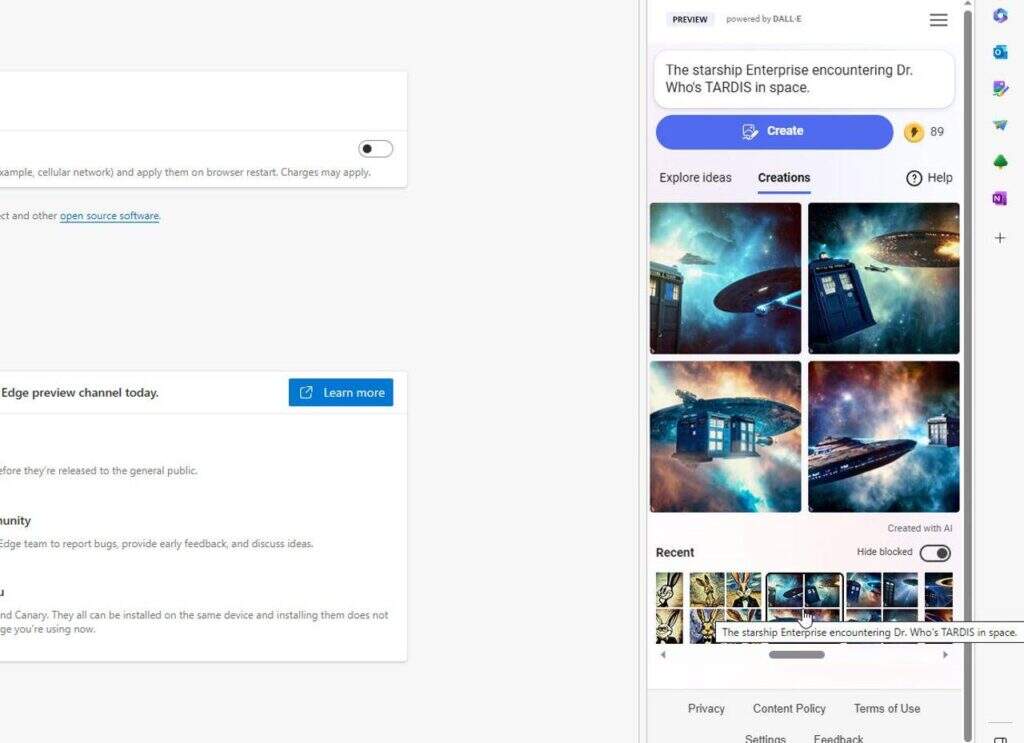Select the Creations tab
Image resolution: width=1024 pixels, height=743 pixels.
pyautogui.click(x=784, y=178)
